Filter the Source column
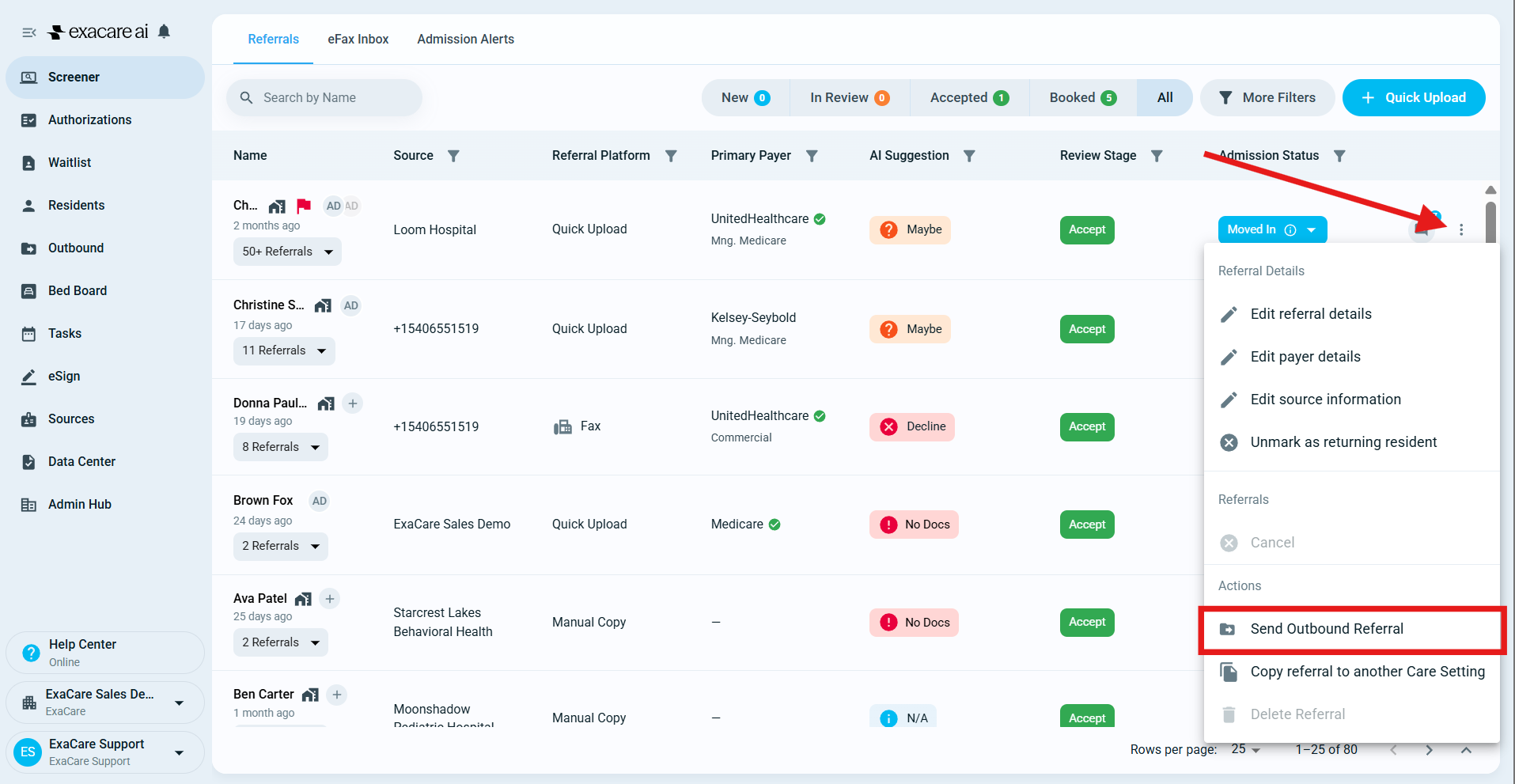Image resolution: width=1515 pixels, height=784 pixels. click(453, 156)
